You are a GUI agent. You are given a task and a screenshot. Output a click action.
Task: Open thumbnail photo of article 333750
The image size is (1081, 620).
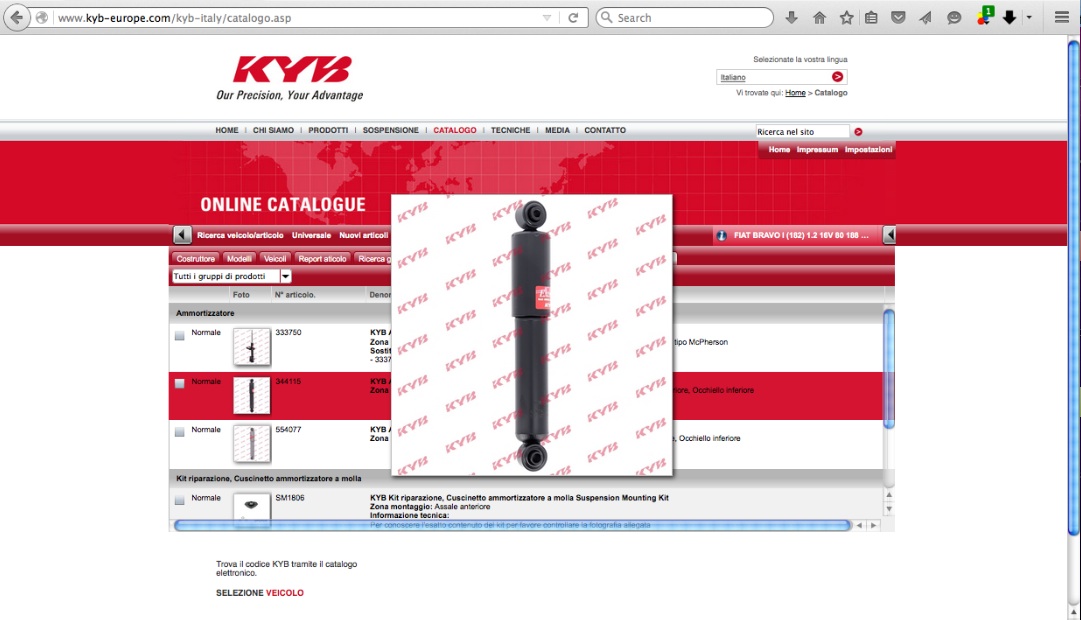[x=252, y=346]
